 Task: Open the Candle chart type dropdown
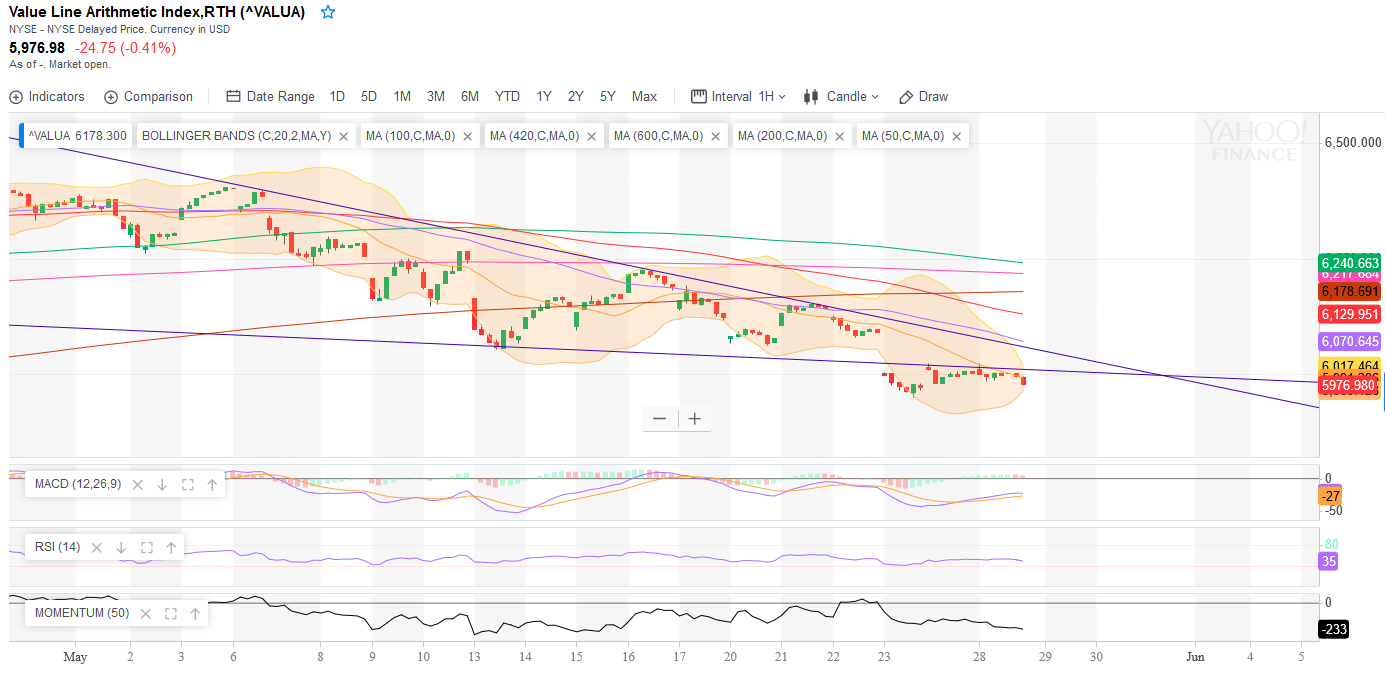click(841, 97)
